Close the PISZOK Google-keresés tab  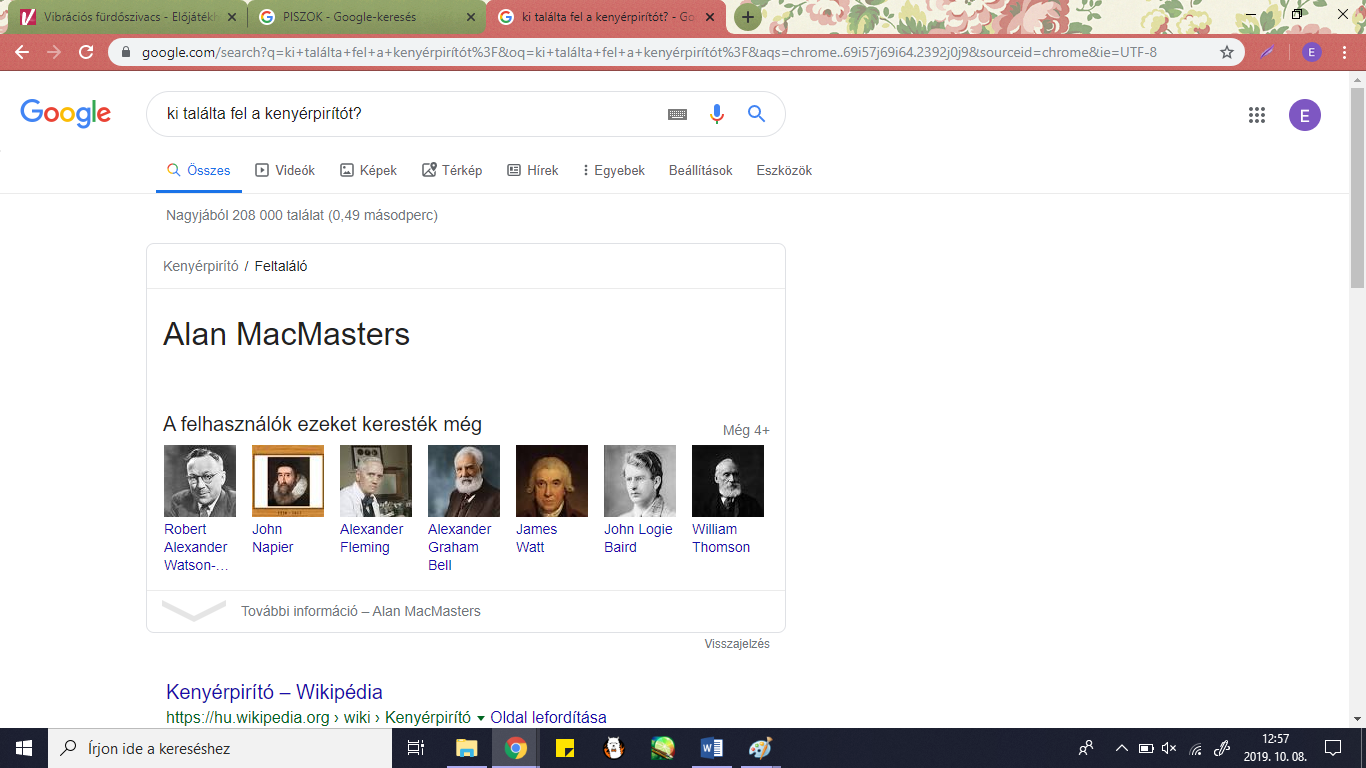(472, 17)
